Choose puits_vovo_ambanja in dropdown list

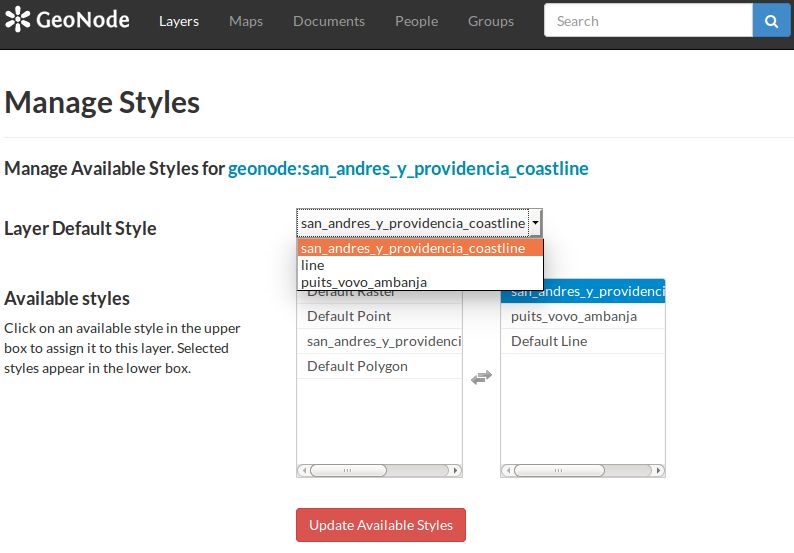tap(420, 282)
